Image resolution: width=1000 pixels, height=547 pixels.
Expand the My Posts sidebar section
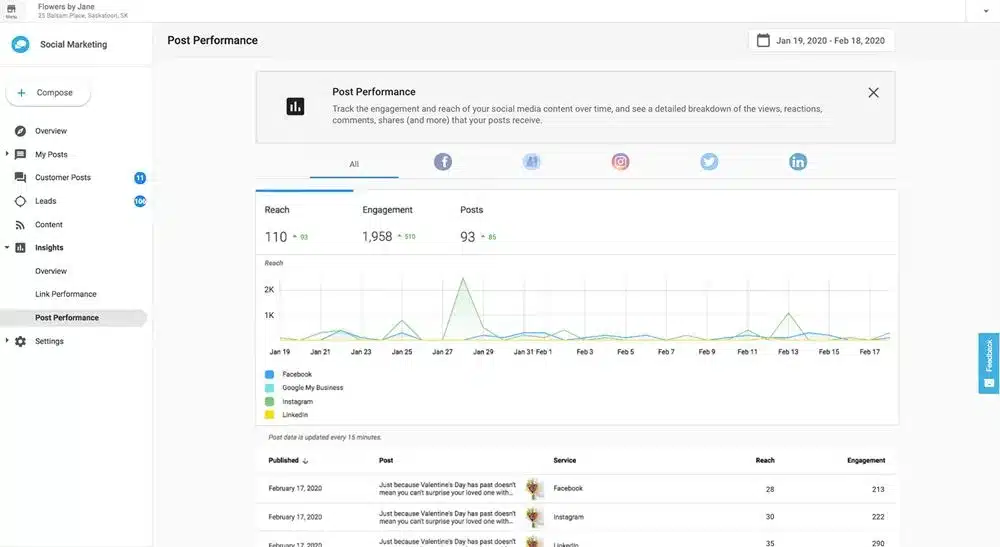[x=8, y=154]
